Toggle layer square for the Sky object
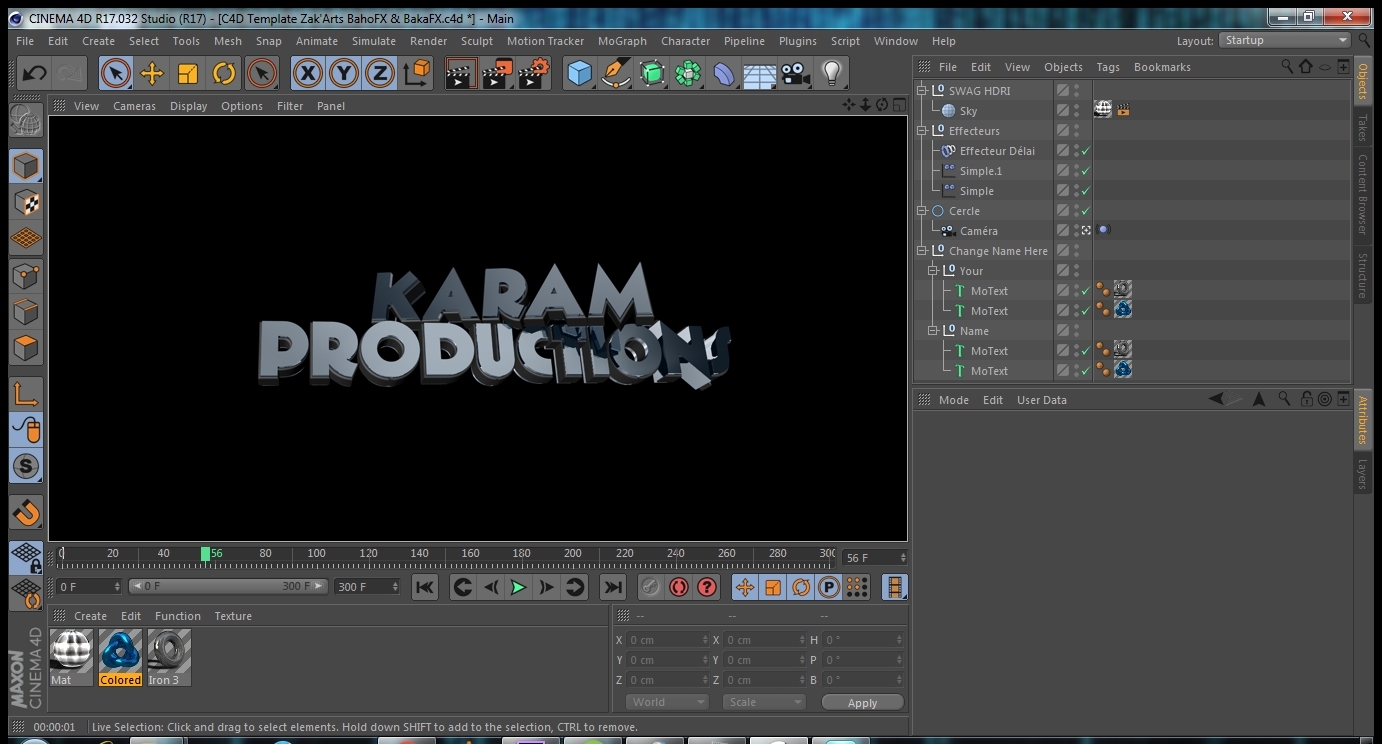 tap(1063, 111)
